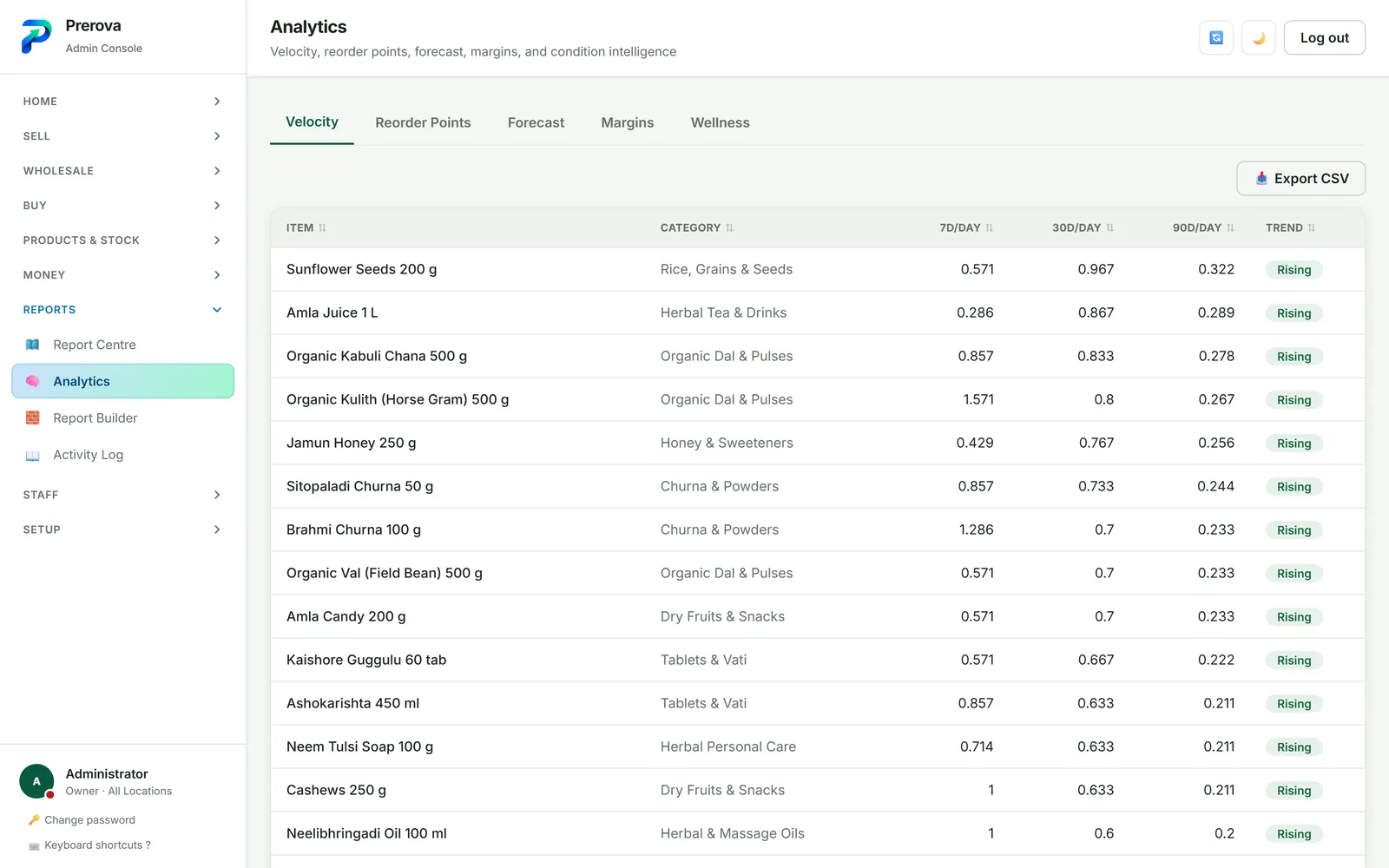
Task: Click Rising badge for Jamun Honey 250 g
Action: (x=1294, y=444)
